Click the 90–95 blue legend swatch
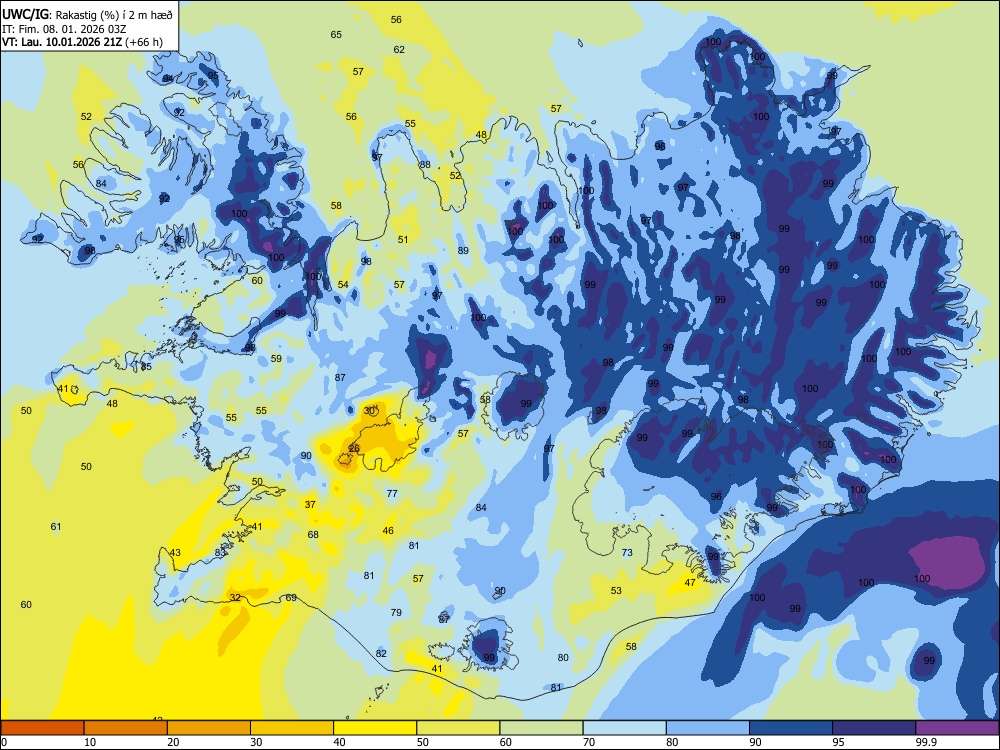Screen dimensions: 1000x750 791,728
